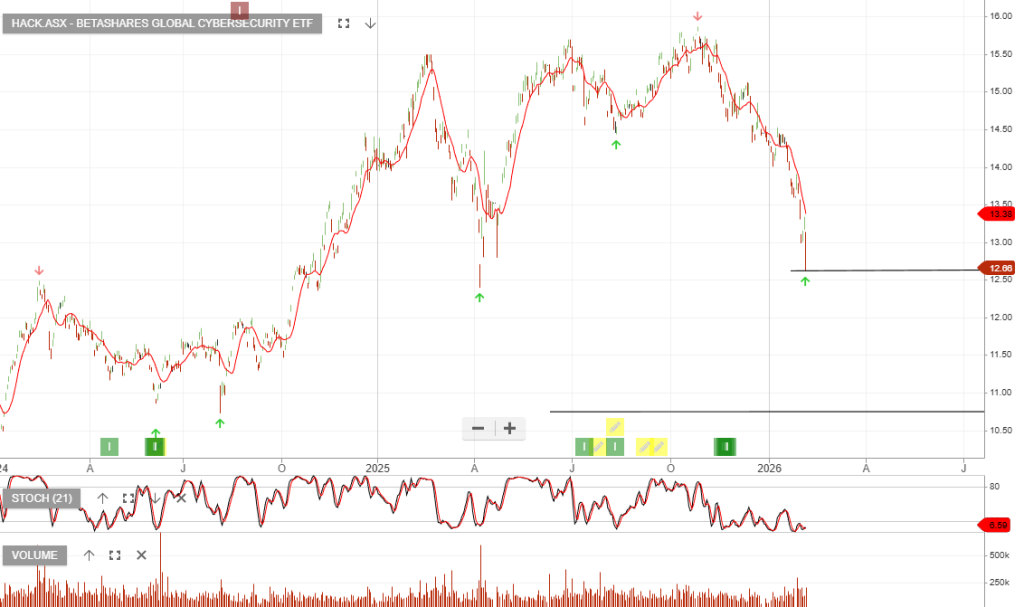Zoom out the chart with minus button
Screen dimensions: 1024x607
(478, 429)
